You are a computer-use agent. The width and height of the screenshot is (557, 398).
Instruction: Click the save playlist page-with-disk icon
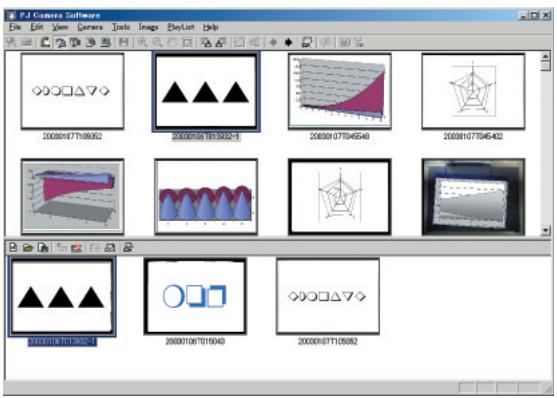pos(43,247)
